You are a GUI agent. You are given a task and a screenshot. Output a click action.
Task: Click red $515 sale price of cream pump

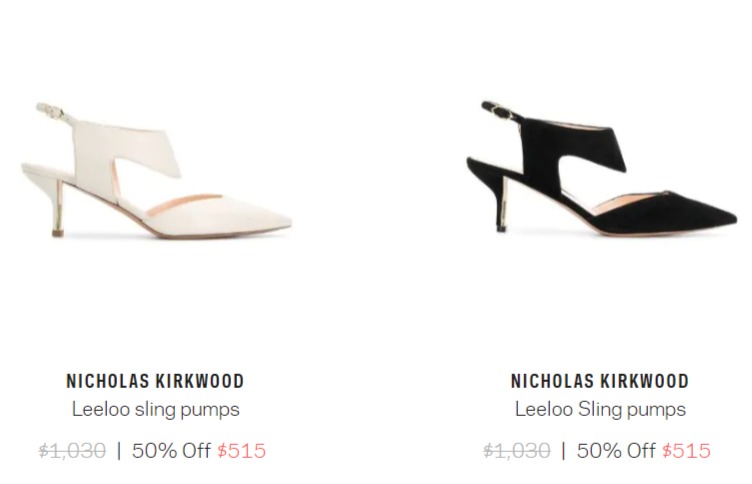coord(241,450)
